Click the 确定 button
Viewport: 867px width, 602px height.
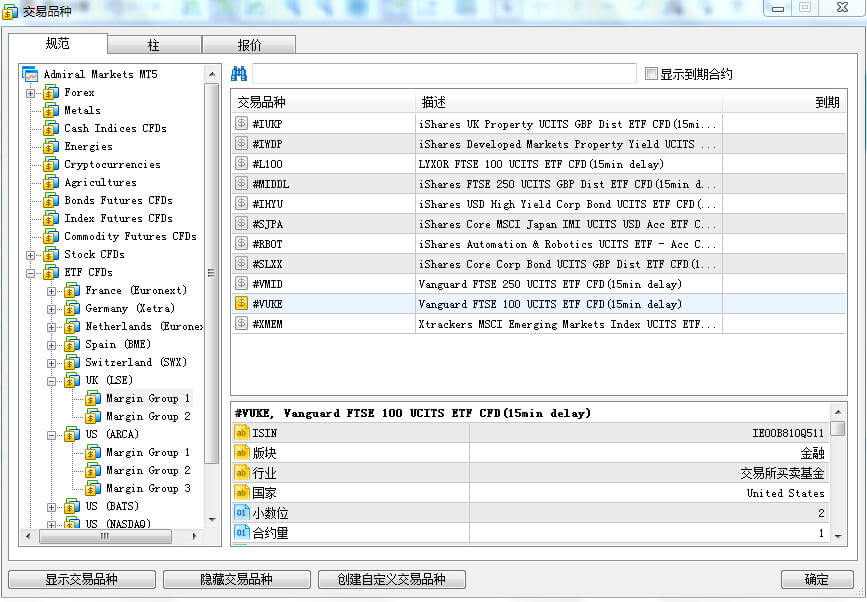point(817,579)
